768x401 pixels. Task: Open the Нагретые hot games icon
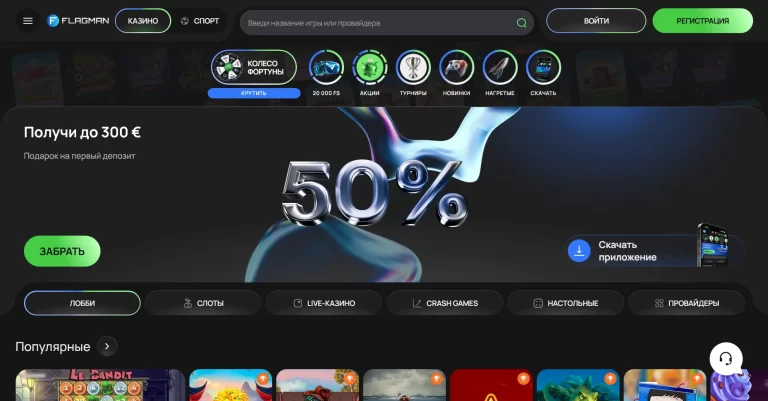coord(500,68)
